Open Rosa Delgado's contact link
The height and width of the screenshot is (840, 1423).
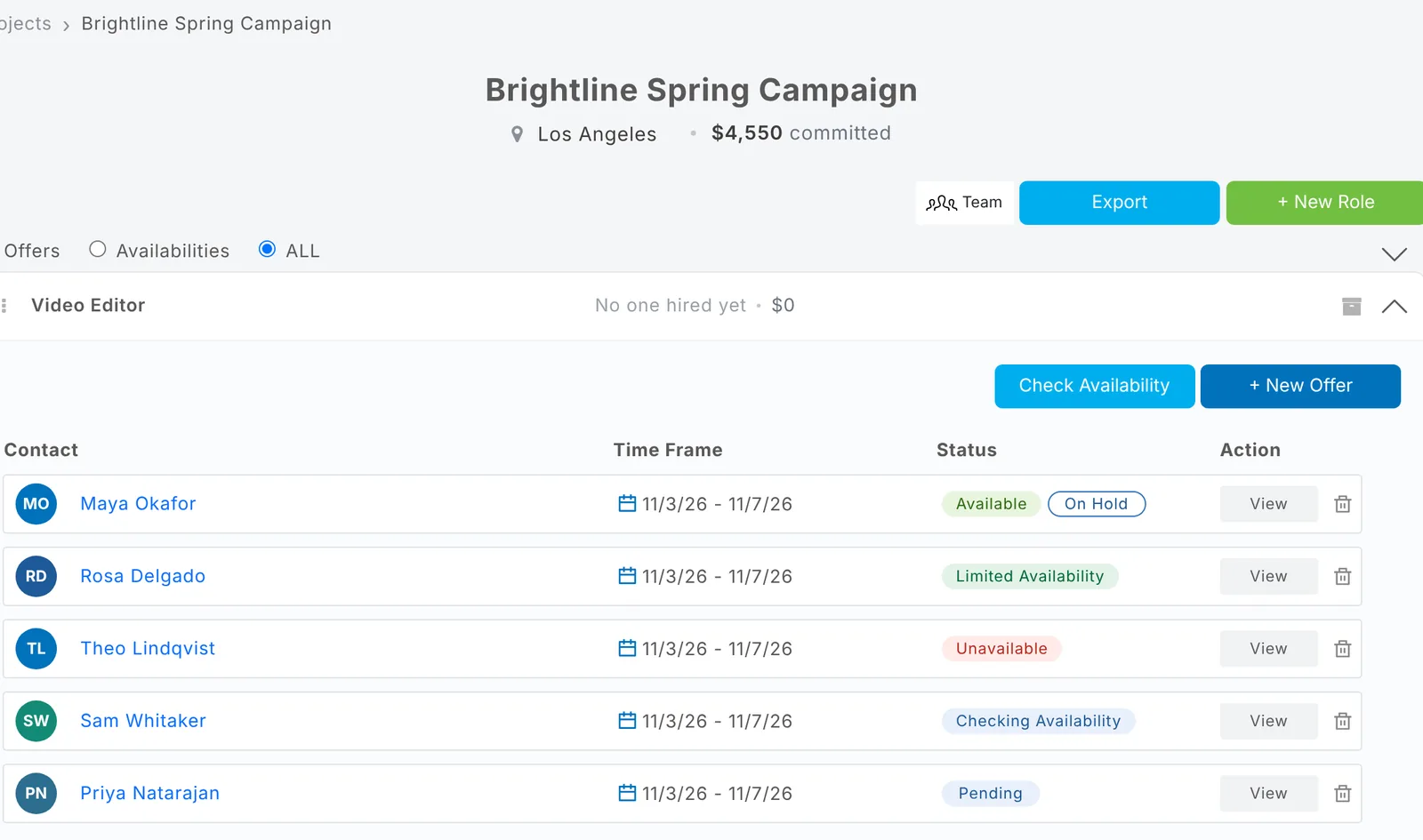142,576
